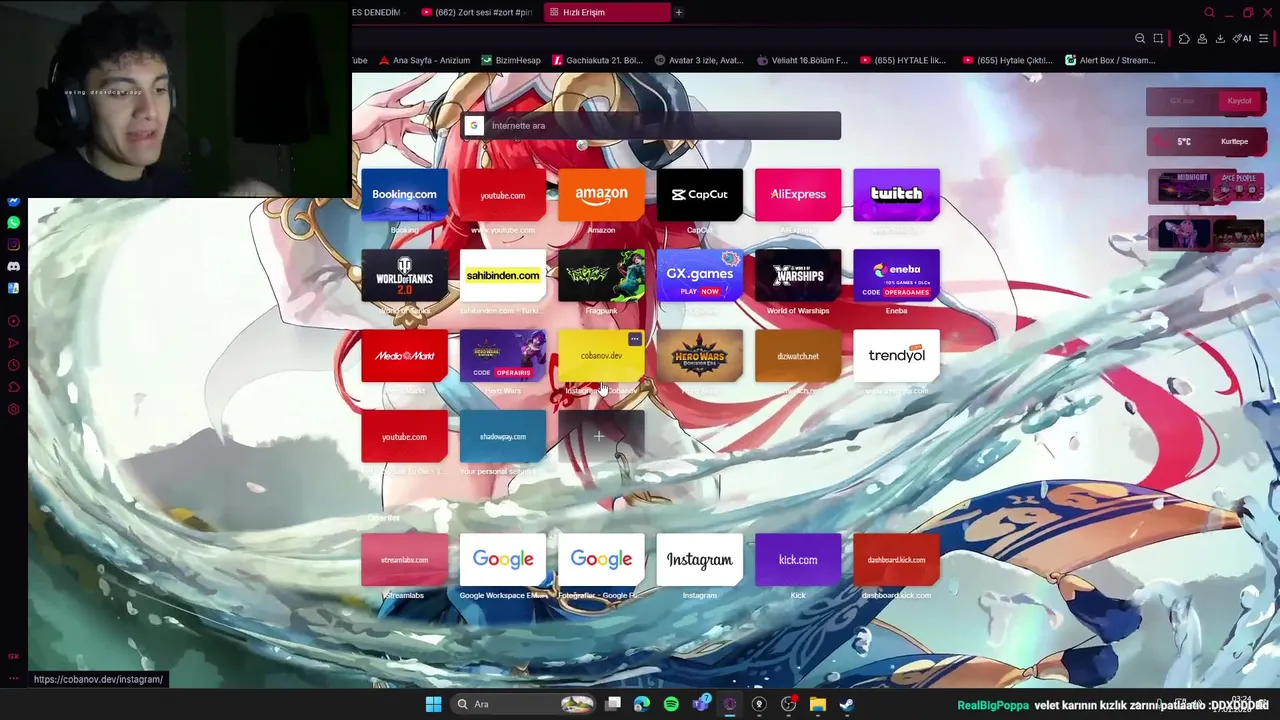The image size is (1280, 720).
Task: Open the Avatar 3 izle bookmark
Action: click(699, 60)
